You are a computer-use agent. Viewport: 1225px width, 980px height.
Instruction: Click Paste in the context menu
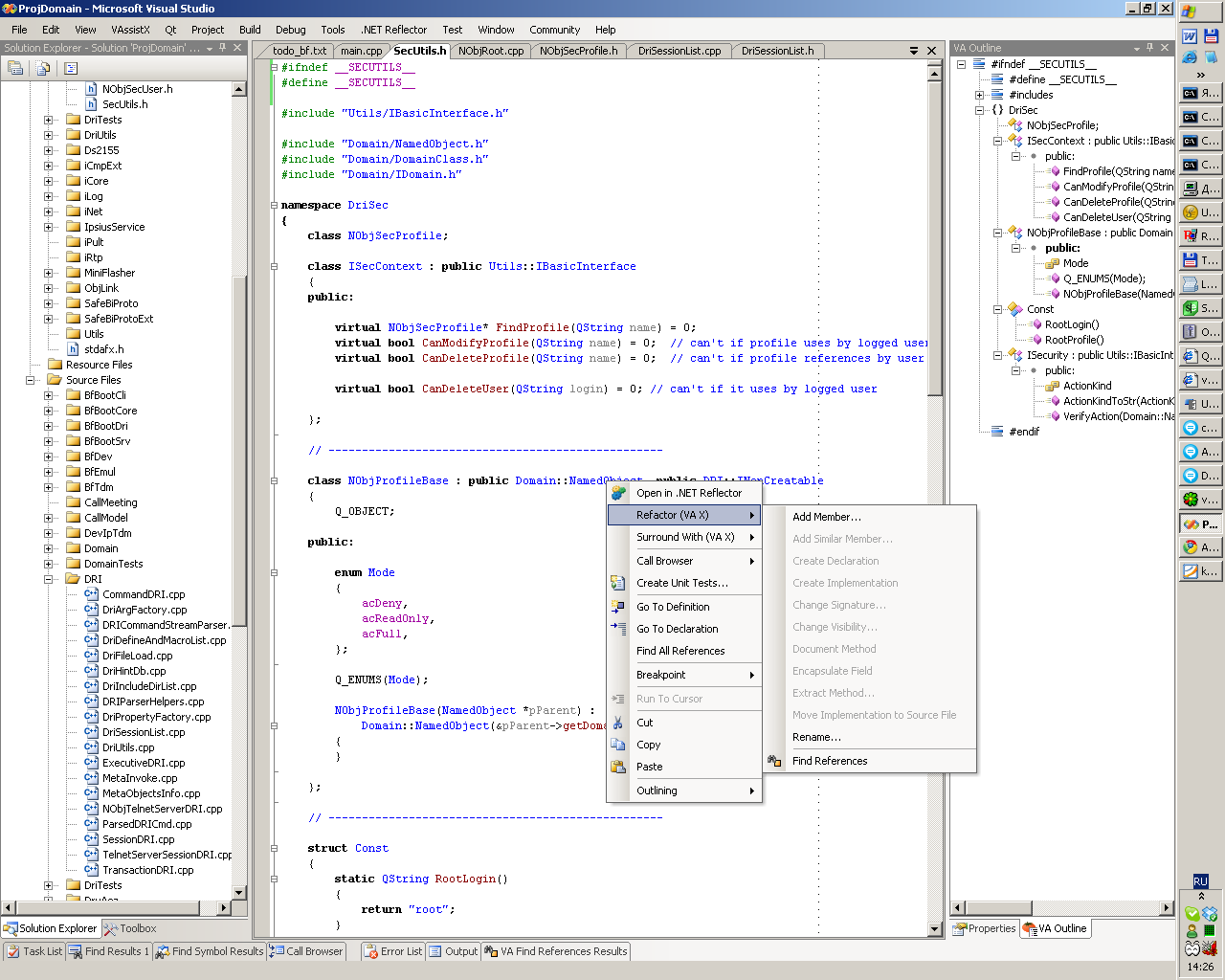click(x=650, y=767)
